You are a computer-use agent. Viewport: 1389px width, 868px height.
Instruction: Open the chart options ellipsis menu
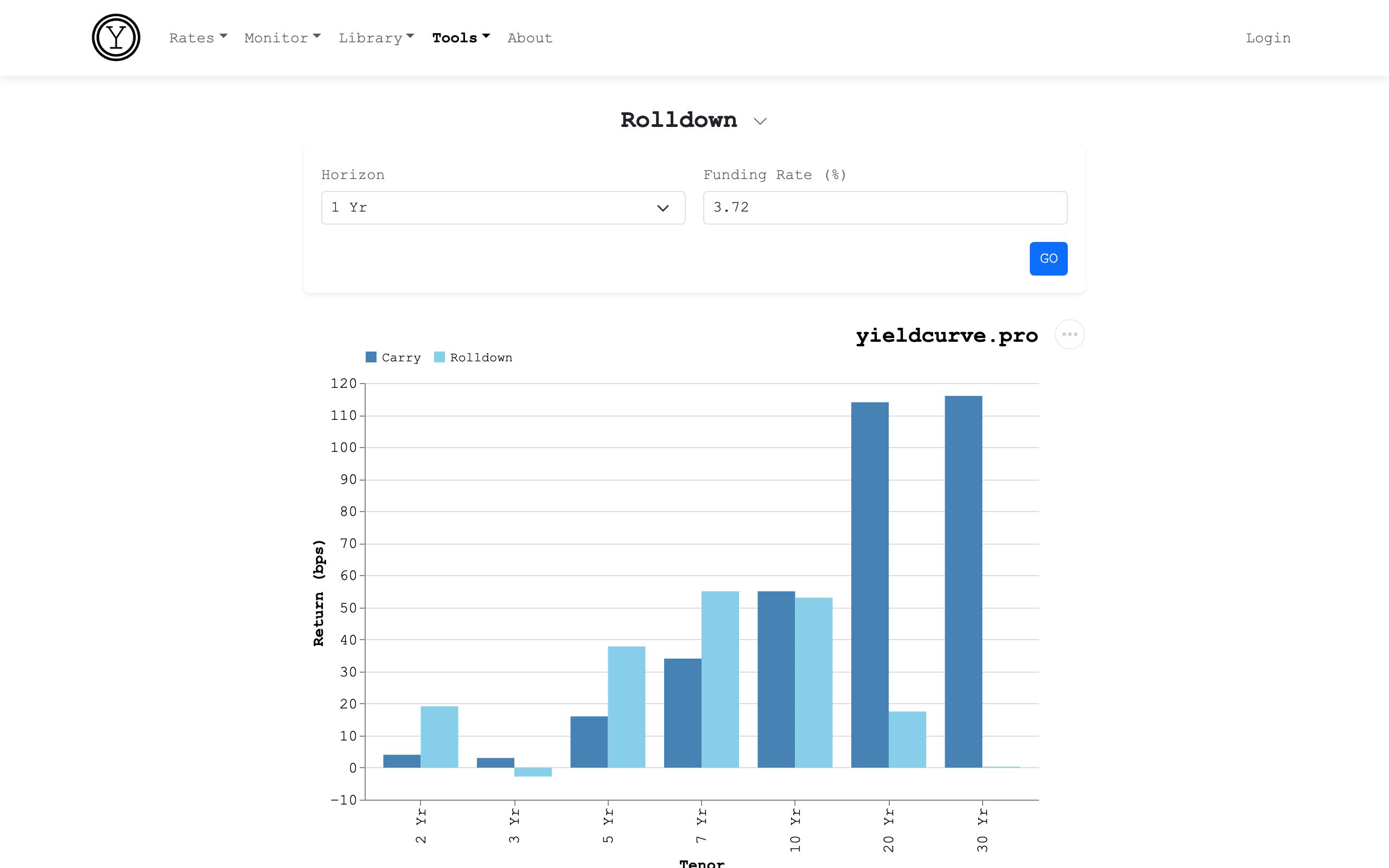[1069, 334]
